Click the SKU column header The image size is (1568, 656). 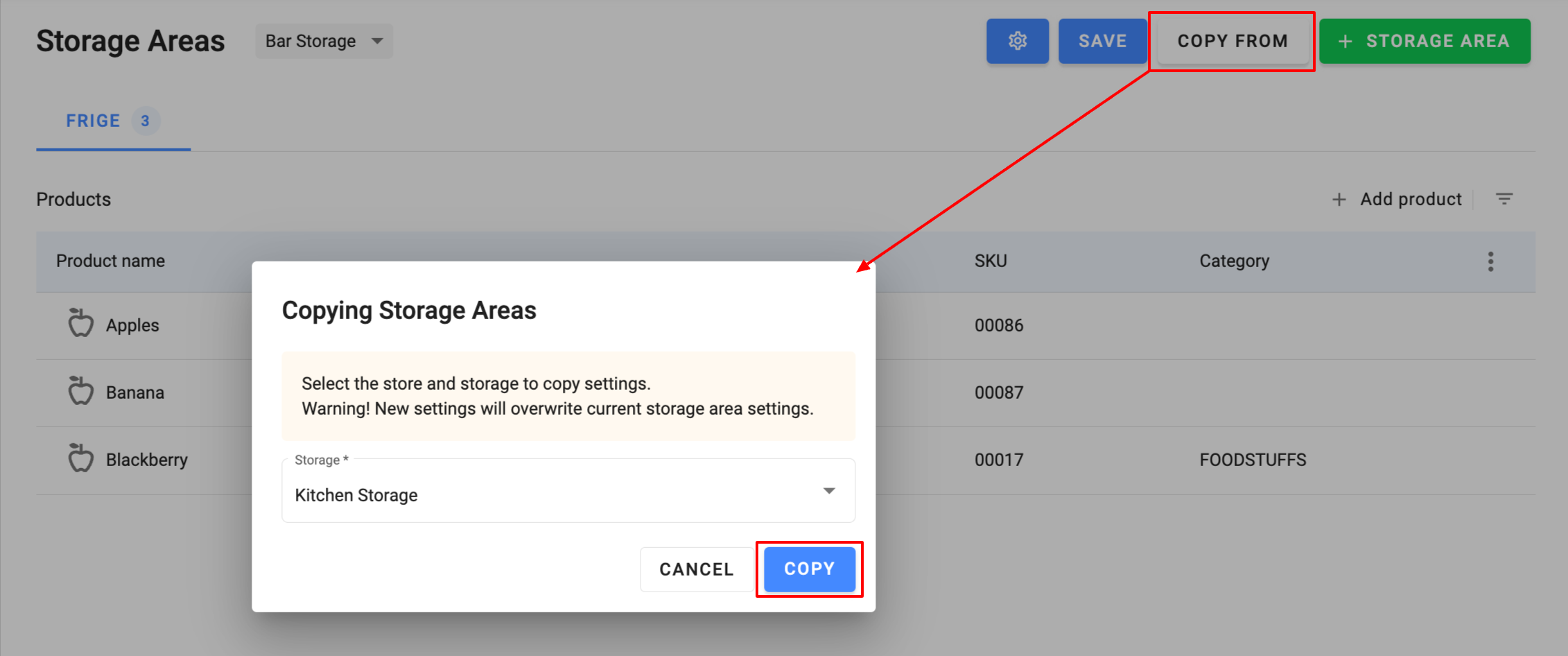tap(991, 261)
